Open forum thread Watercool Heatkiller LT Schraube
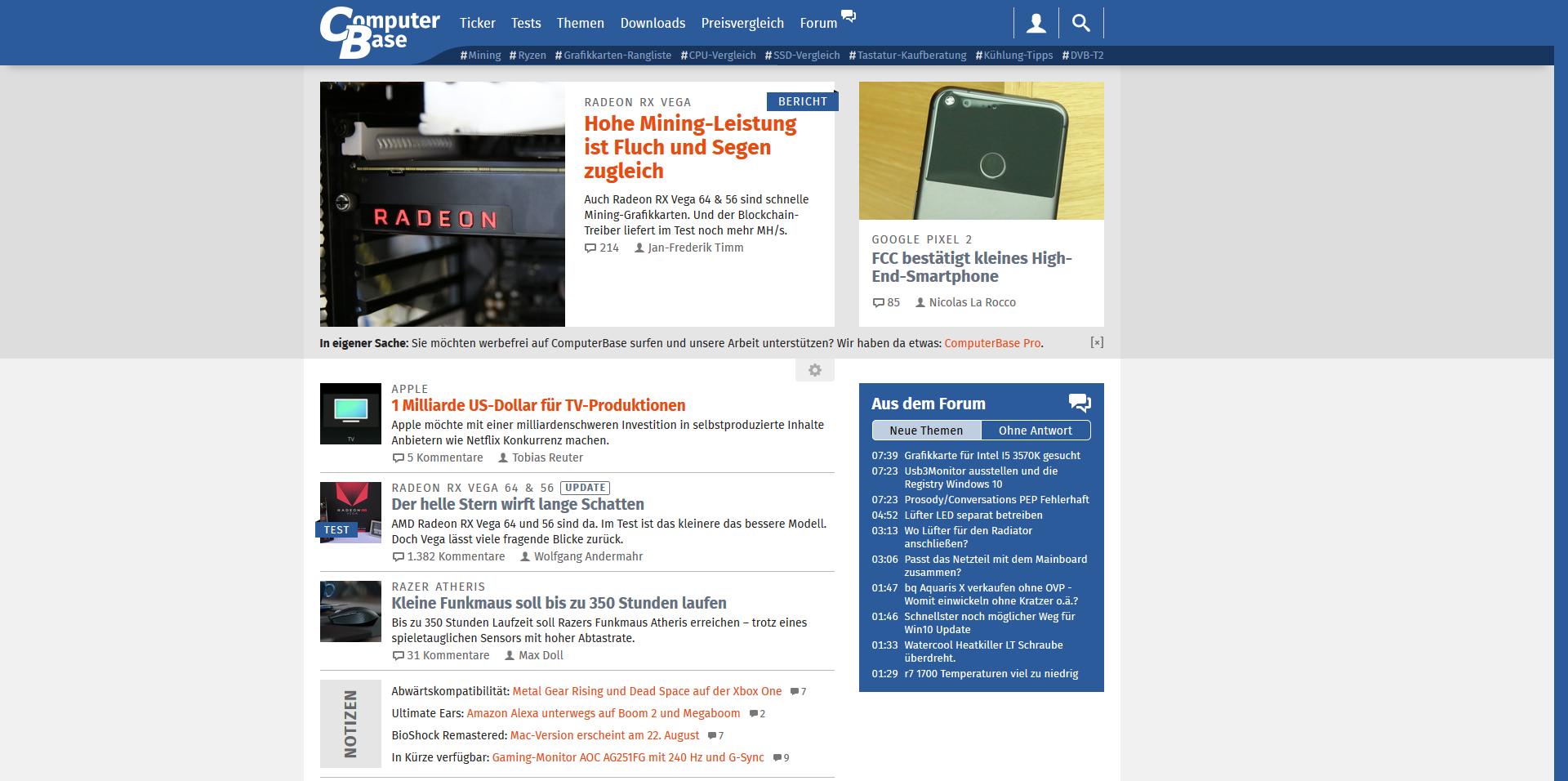Screen dimensions: 1568x781 pyautogui.click(x=983, y=652)
